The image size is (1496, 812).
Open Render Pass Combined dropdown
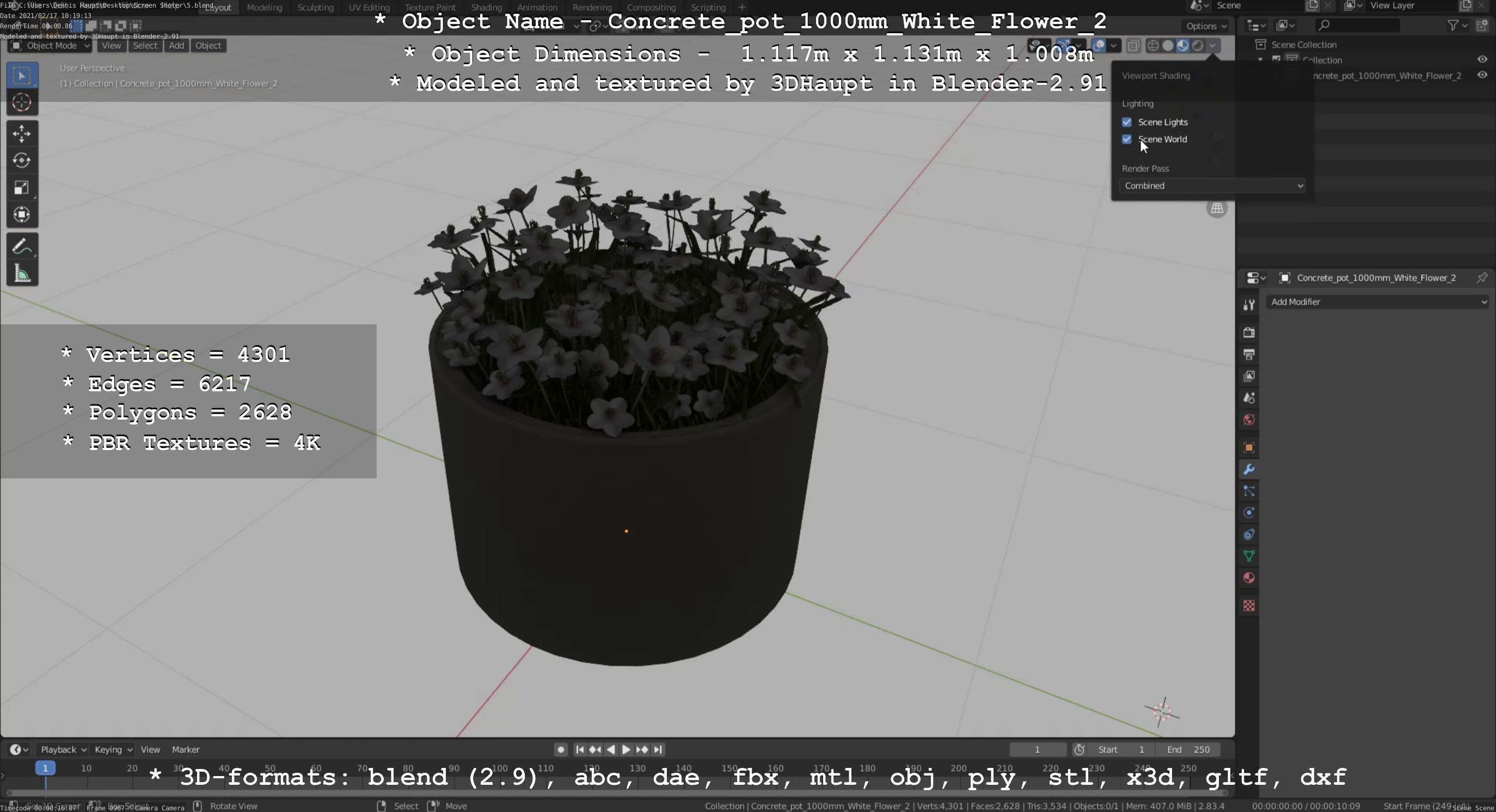tap(1212, 186)
